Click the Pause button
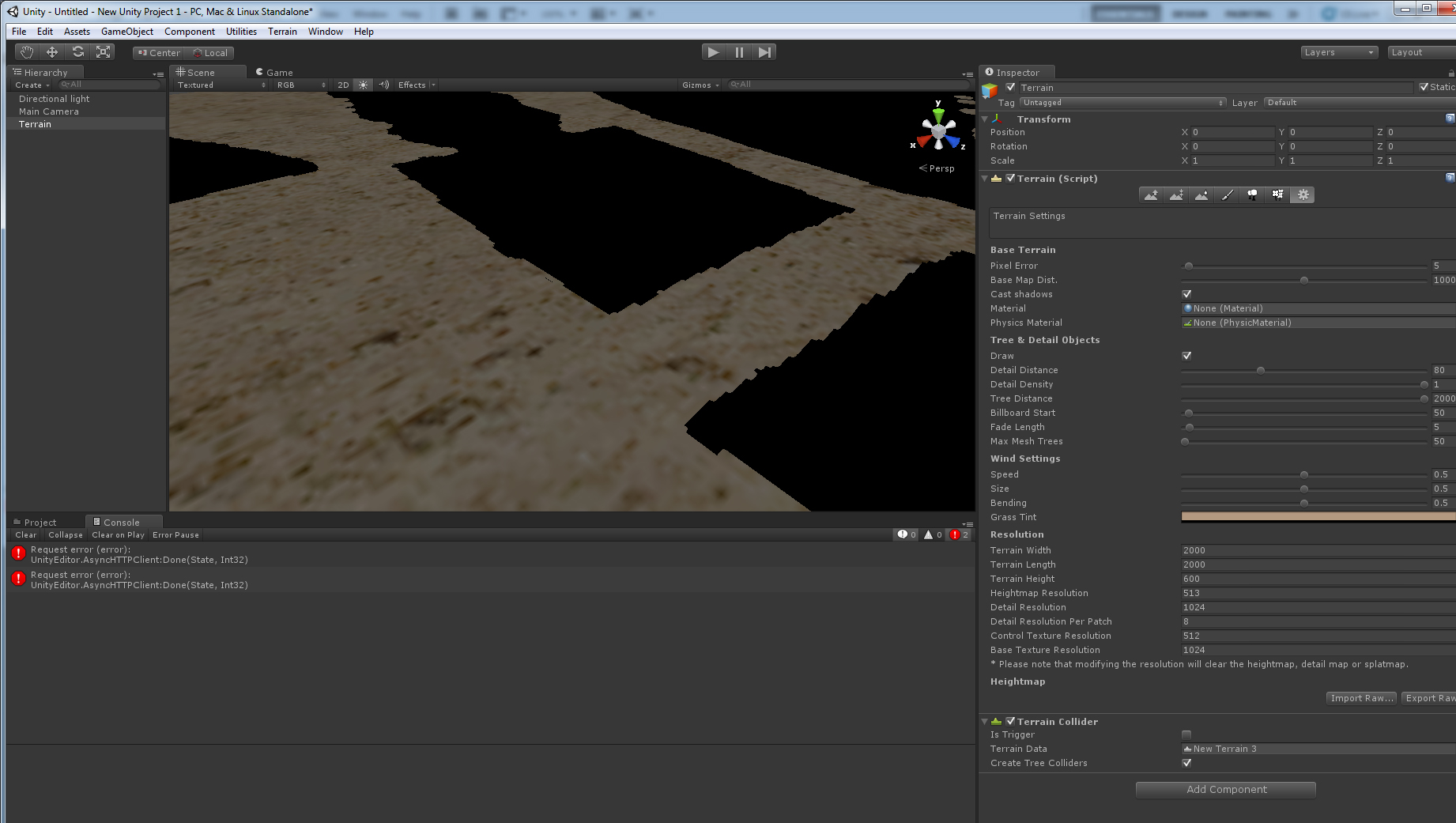The image size is (1456, 823). pos(739,52)
